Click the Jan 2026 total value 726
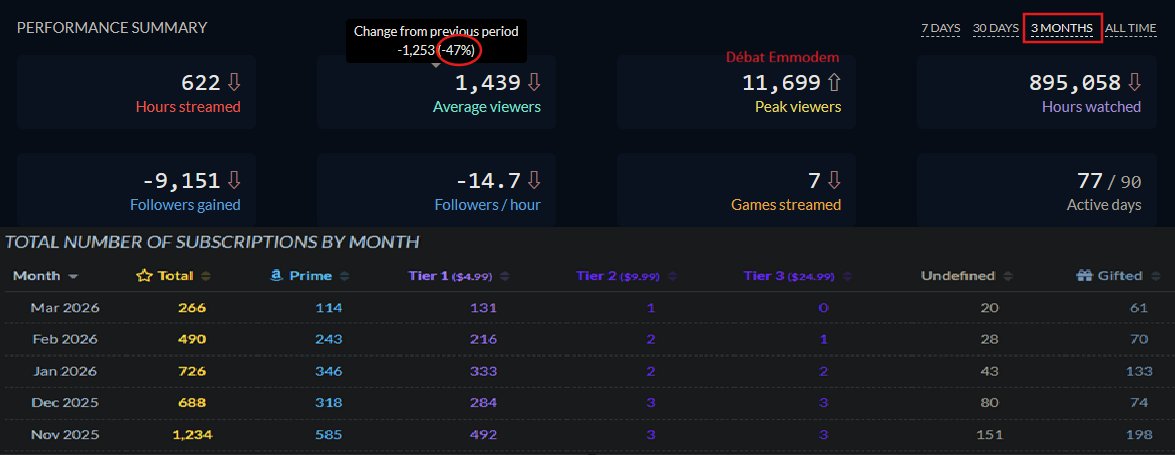 pos(192,371)
